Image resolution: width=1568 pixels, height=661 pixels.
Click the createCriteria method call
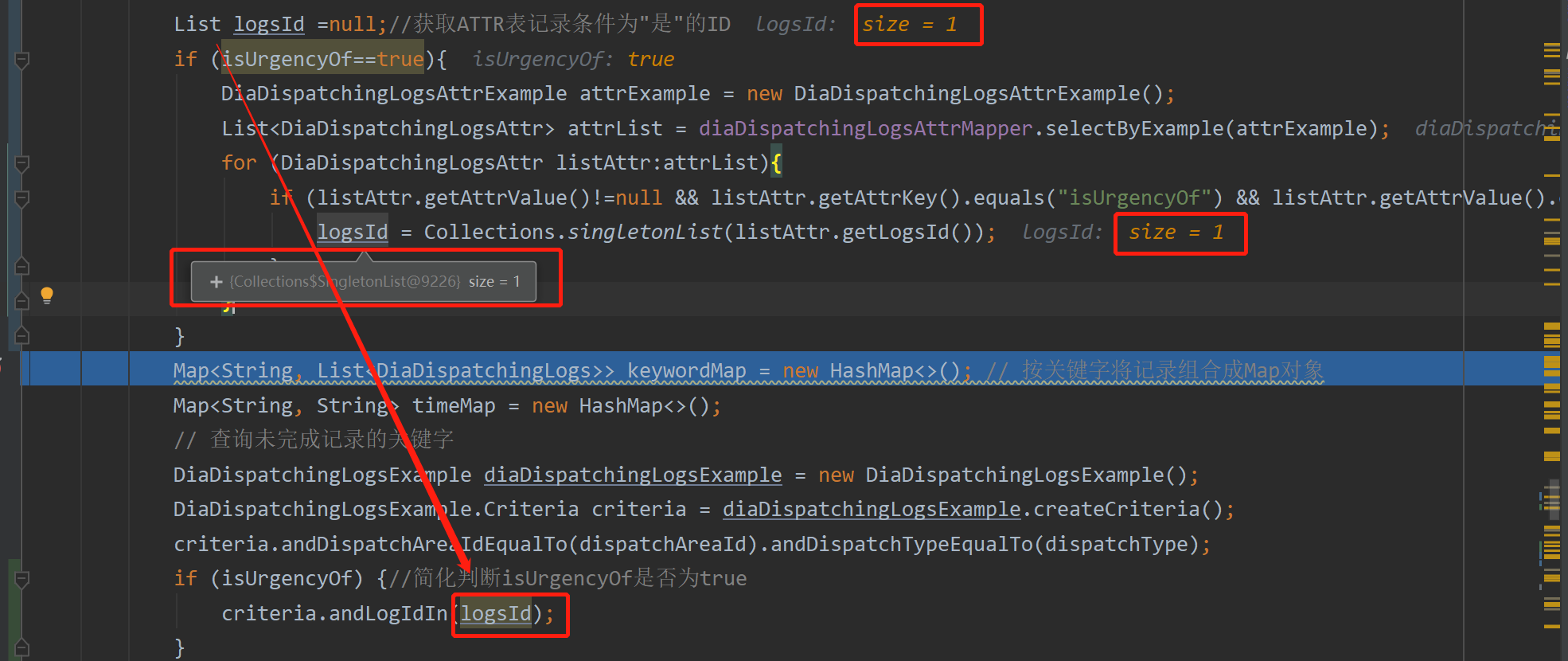pyautogui.click(x=1116, y=510)
